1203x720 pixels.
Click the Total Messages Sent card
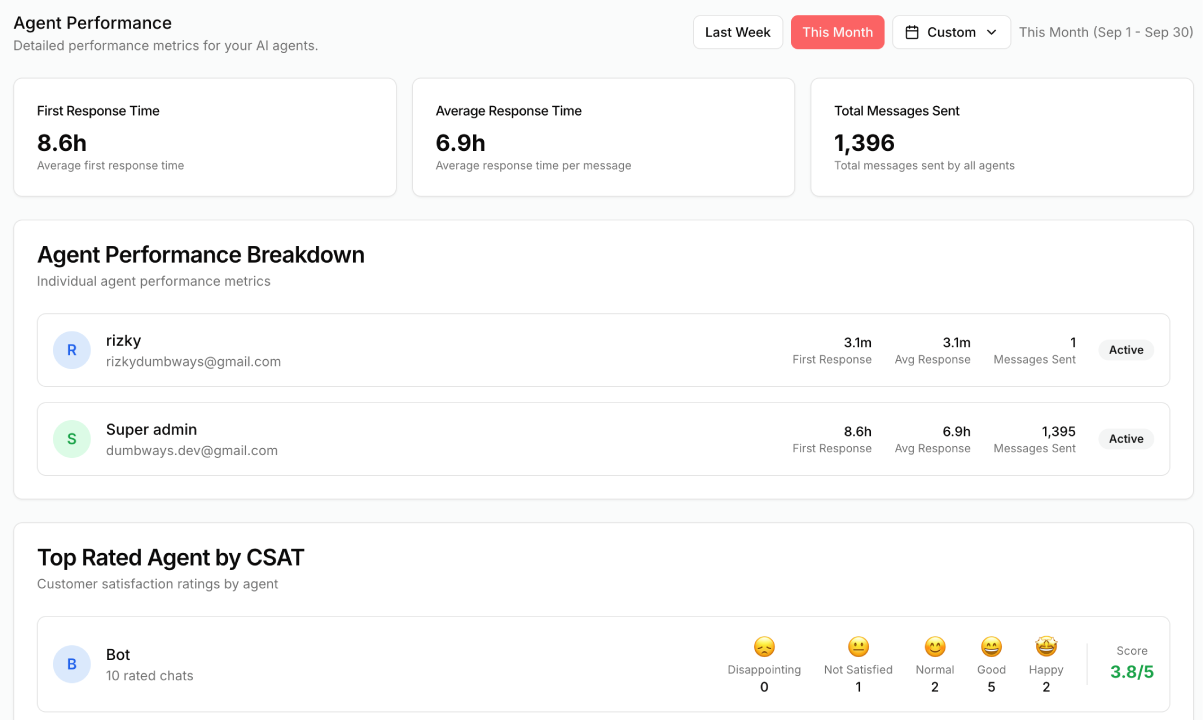pos(1001,137)
